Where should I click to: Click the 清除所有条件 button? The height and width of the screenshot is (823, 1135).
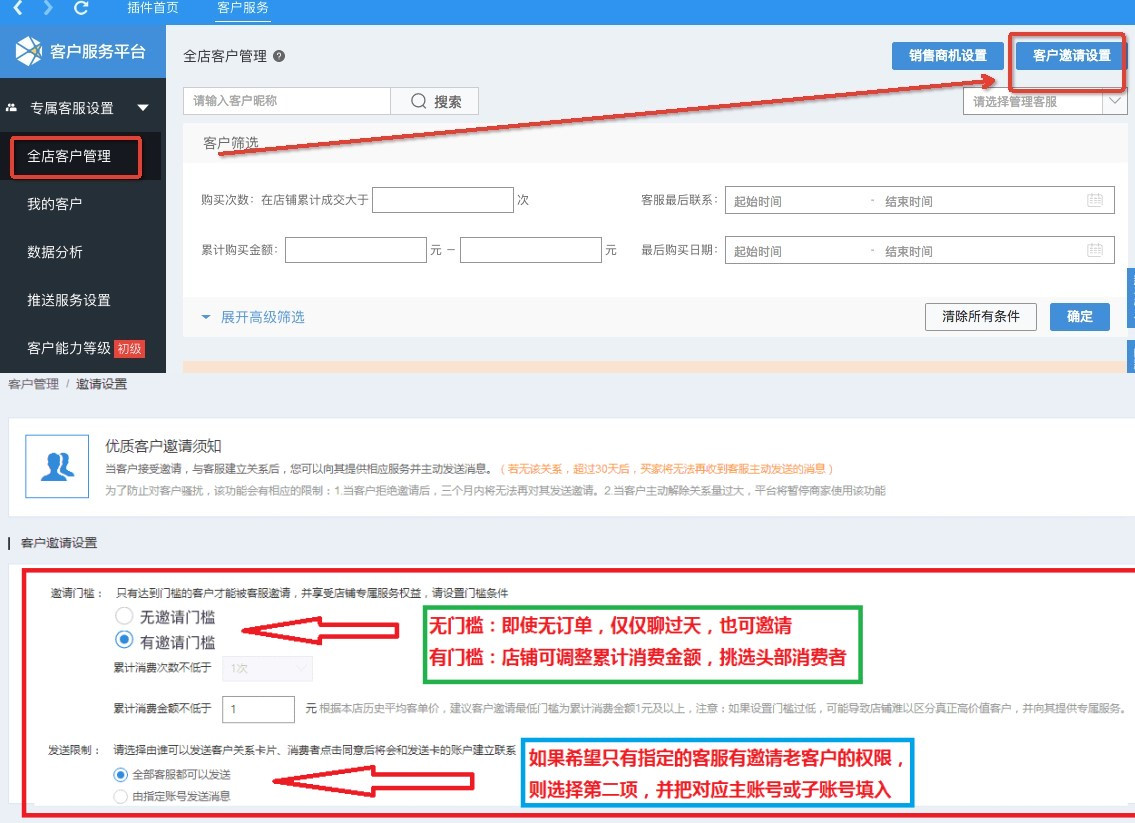point(980,316)
